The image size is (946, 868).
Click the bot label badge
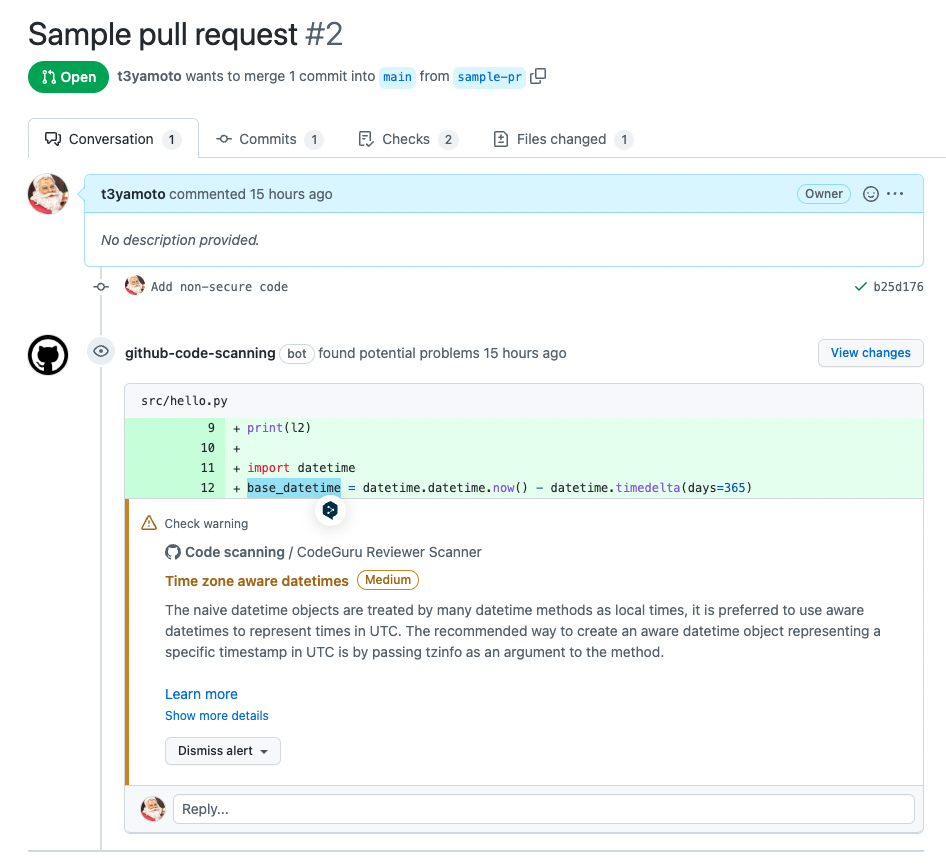click(296, 353)
